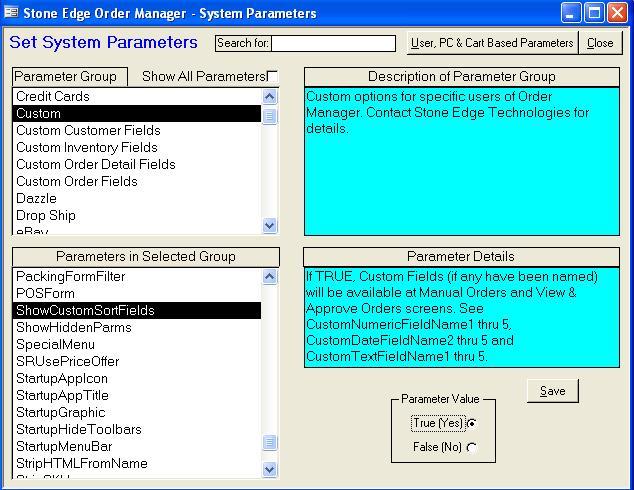Select Custom Order Detail Fields group
The width and height of the screenshot is (634, 490).
pyautogui.click(x=137, y=164)
